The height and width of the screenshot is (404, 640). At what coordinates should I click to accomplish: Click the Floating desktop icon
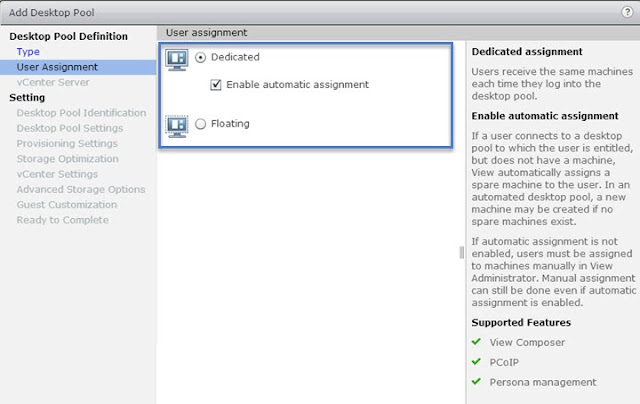pos(176,124)
